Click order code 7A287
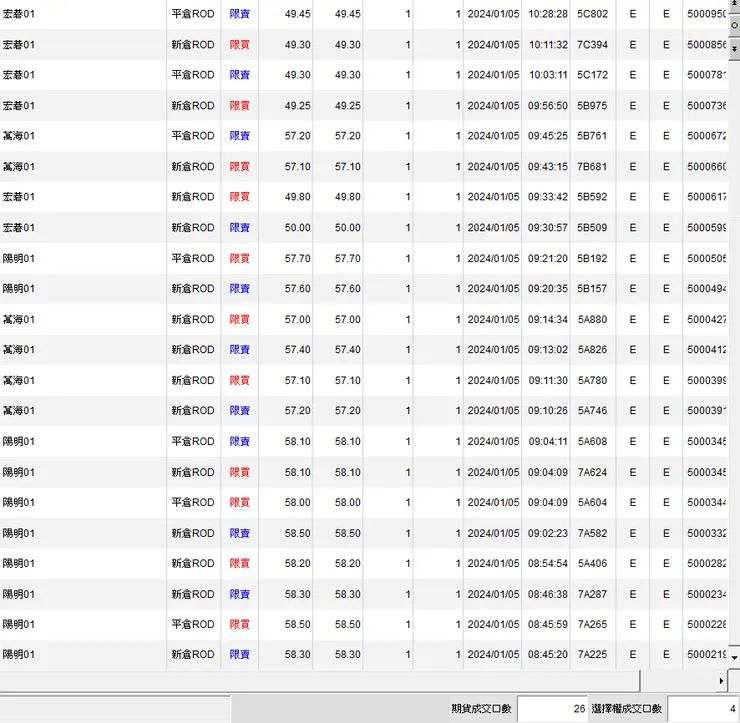 point(592,594)
